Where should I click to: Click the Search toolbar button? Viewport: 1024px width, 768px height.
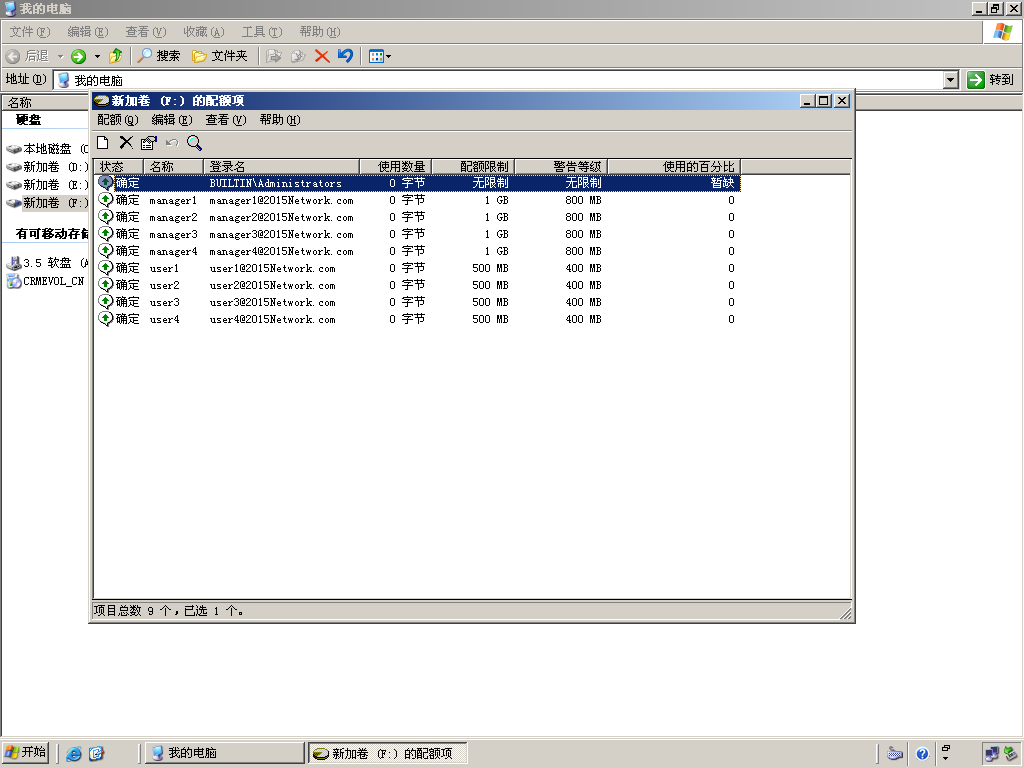tap(158, 56)
